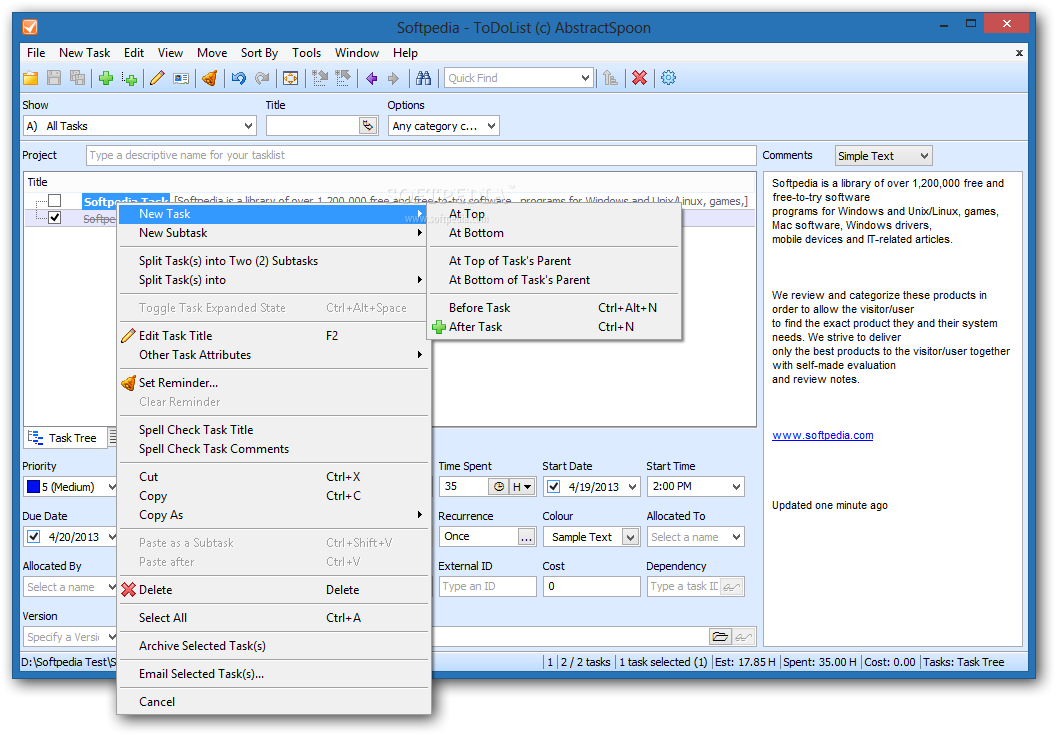Choose Cancel in the context menu
Screen dimensions: 1056x735
tap(274, 702)
